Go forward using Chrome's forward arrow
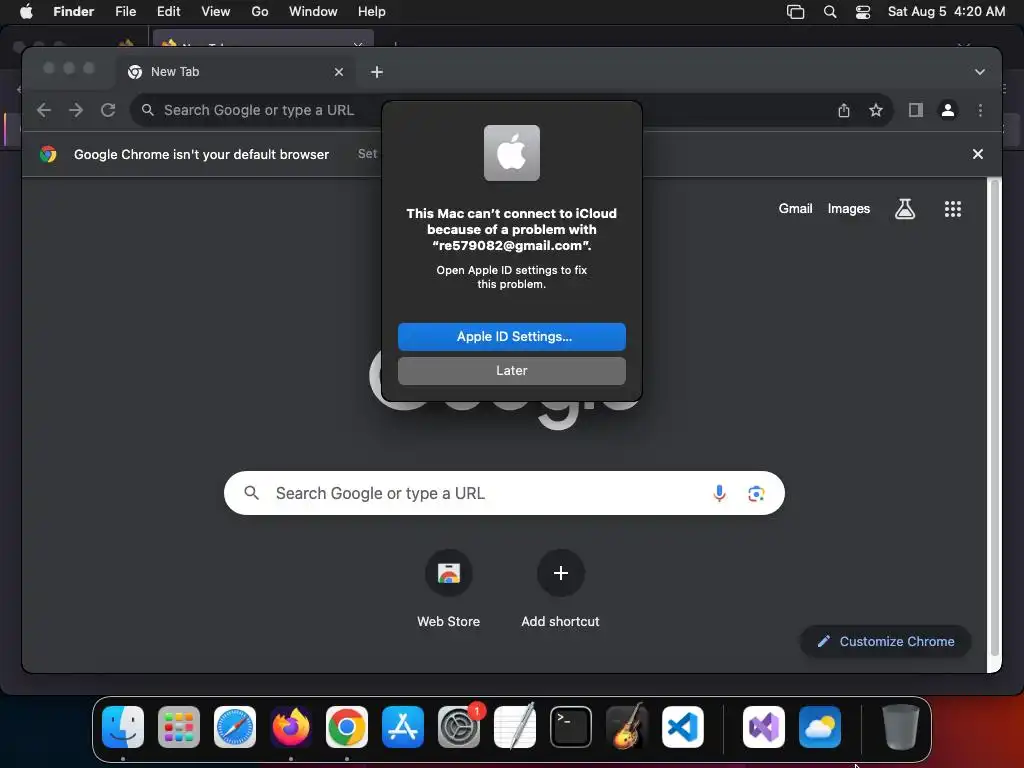1024x768 pixels. point(76,110)
